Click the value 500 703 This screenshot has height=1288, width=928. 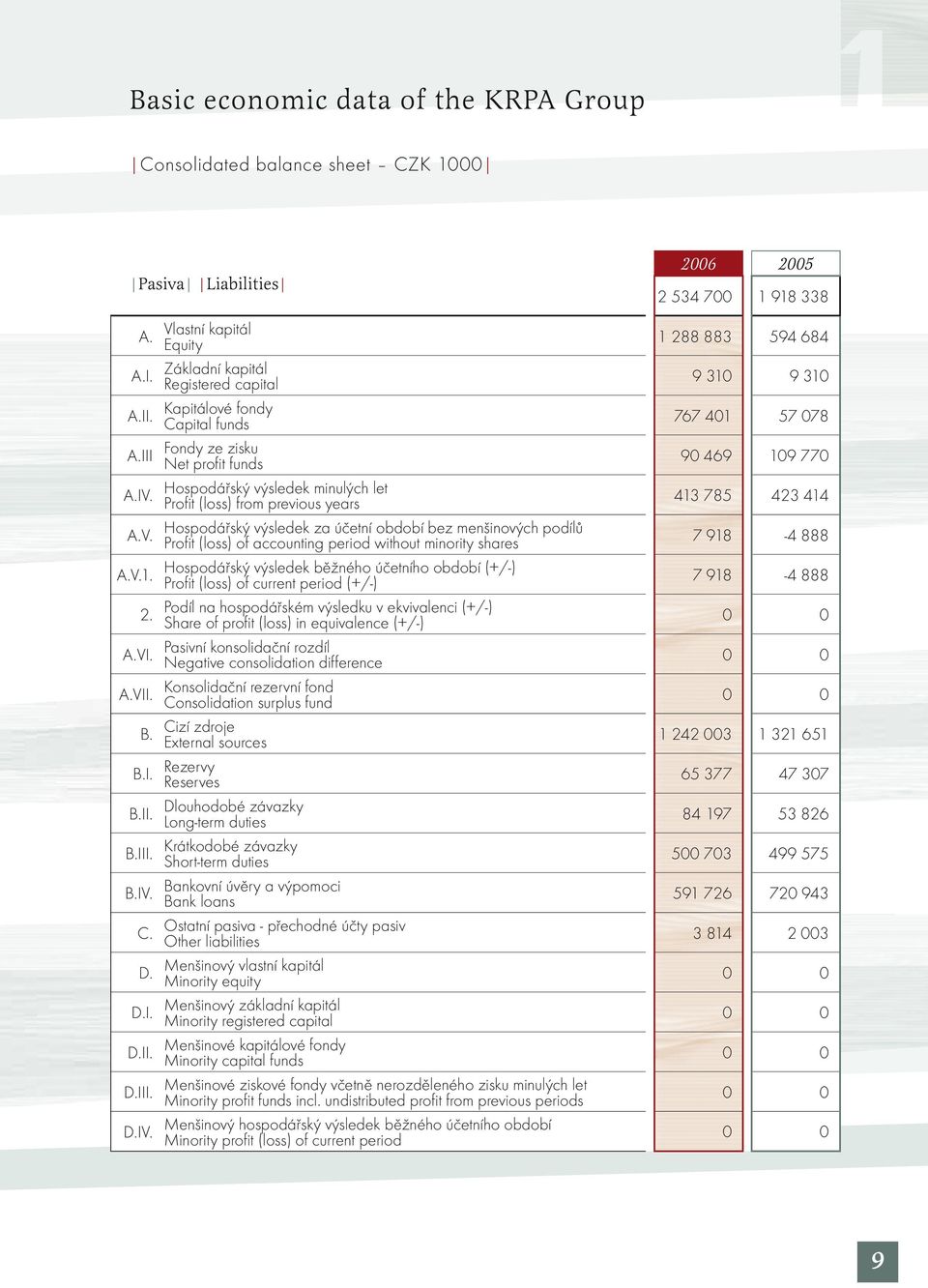click(702, 854)
